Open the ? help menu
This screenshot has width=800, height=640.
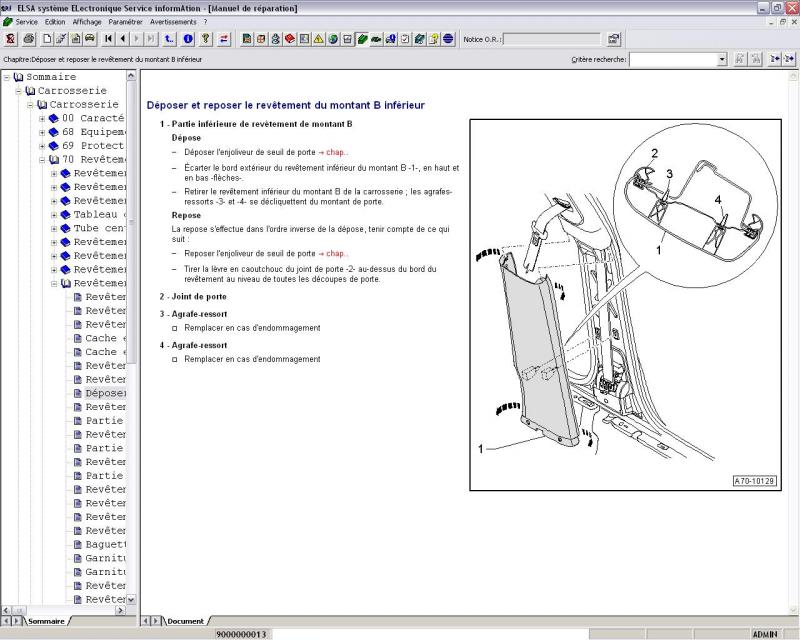click(x=206, y=22)
